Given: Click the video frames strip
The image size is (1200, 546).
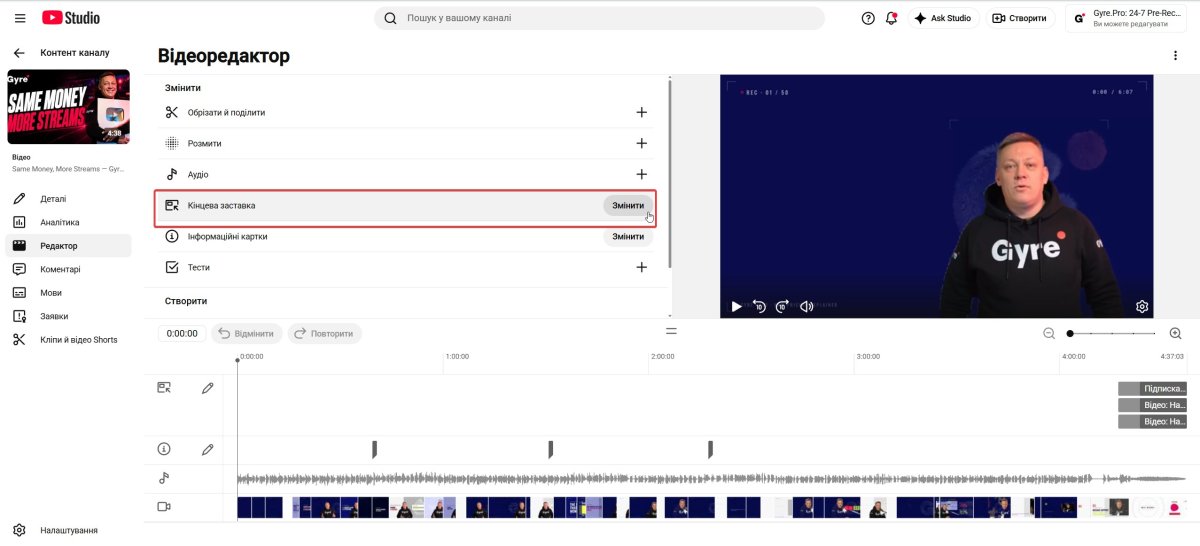Looking at the screenshot, I should (x=711, y=507).
